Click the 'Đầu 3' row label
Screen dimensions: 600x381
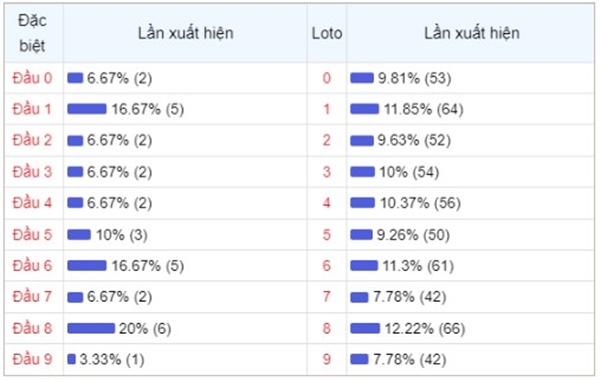[x=32, y=172]
